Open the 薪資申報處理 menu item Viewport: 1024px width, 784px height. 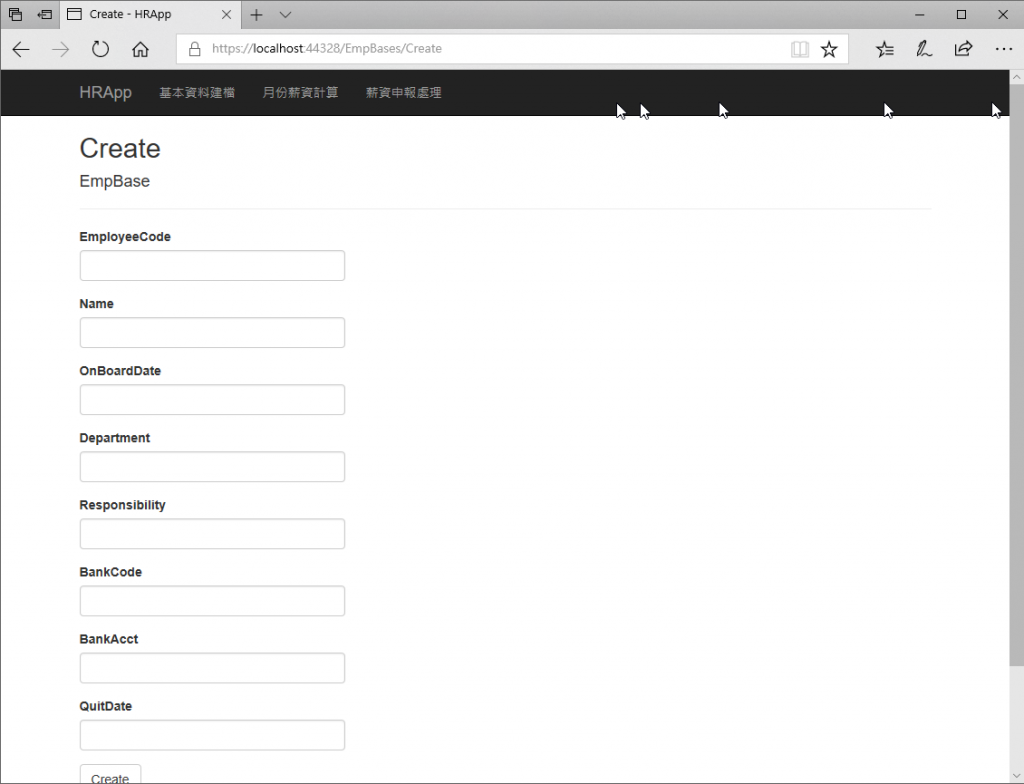pyautogui.click(x=404, y=93)
